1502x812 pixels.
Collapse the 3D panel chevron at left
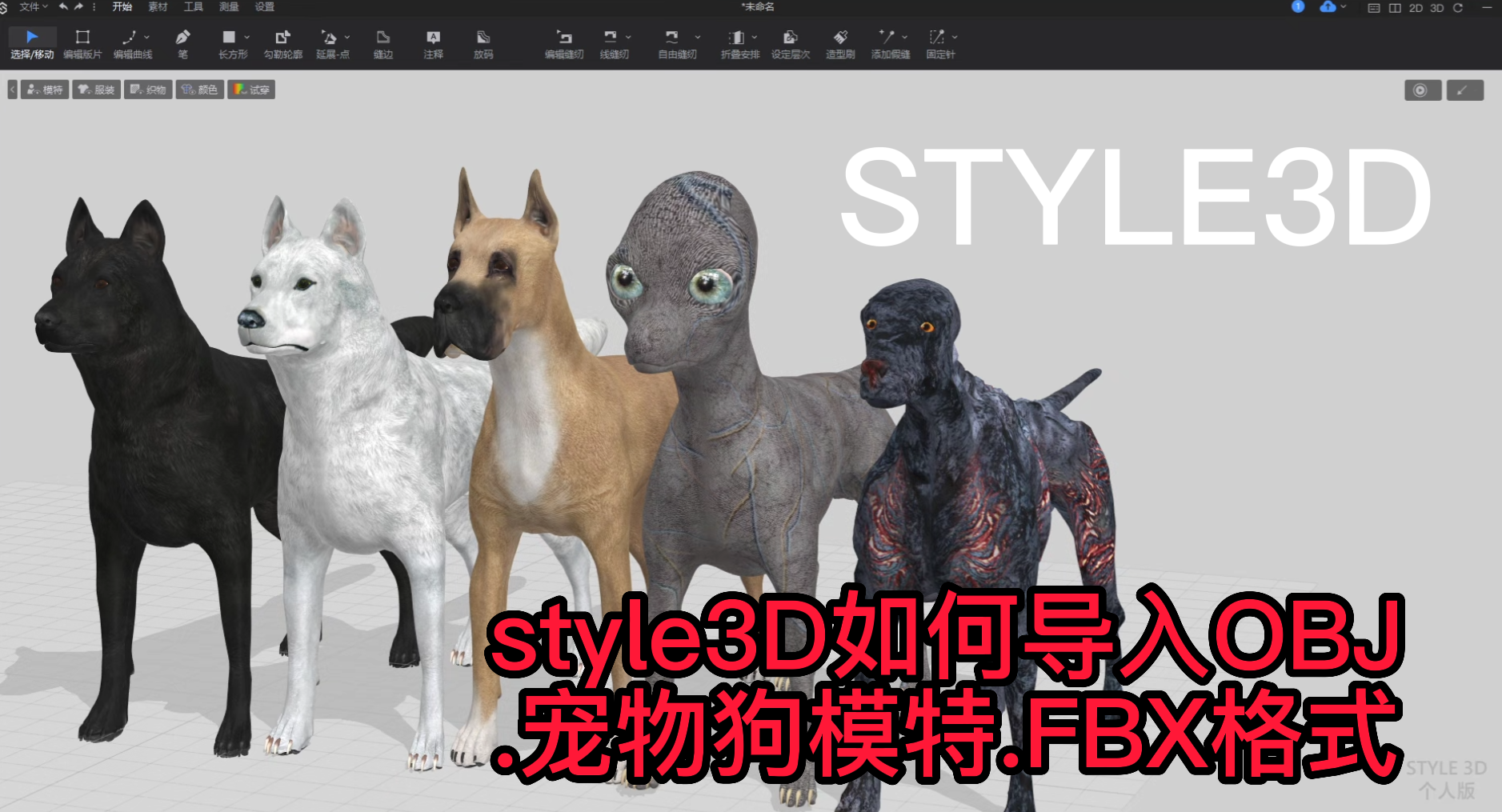pos(12,90)
